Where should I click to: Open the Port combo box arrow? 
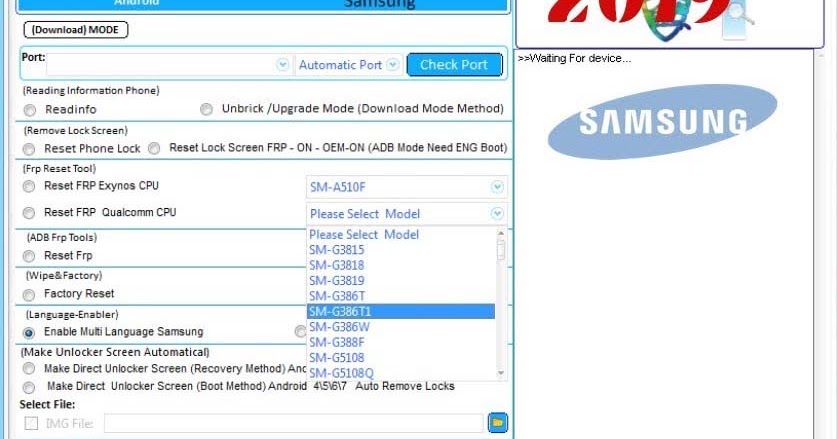tap(282, 65)
